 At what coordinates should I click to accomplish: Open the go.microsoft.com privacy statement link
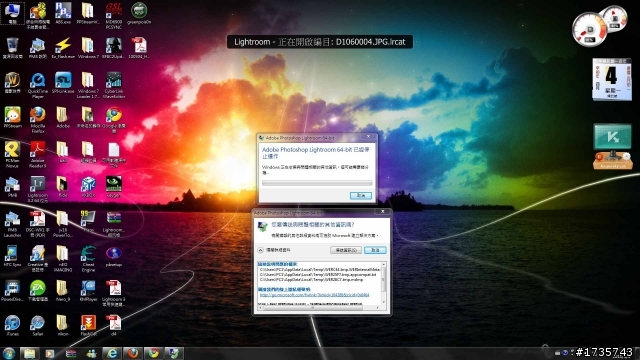[314, 295]
